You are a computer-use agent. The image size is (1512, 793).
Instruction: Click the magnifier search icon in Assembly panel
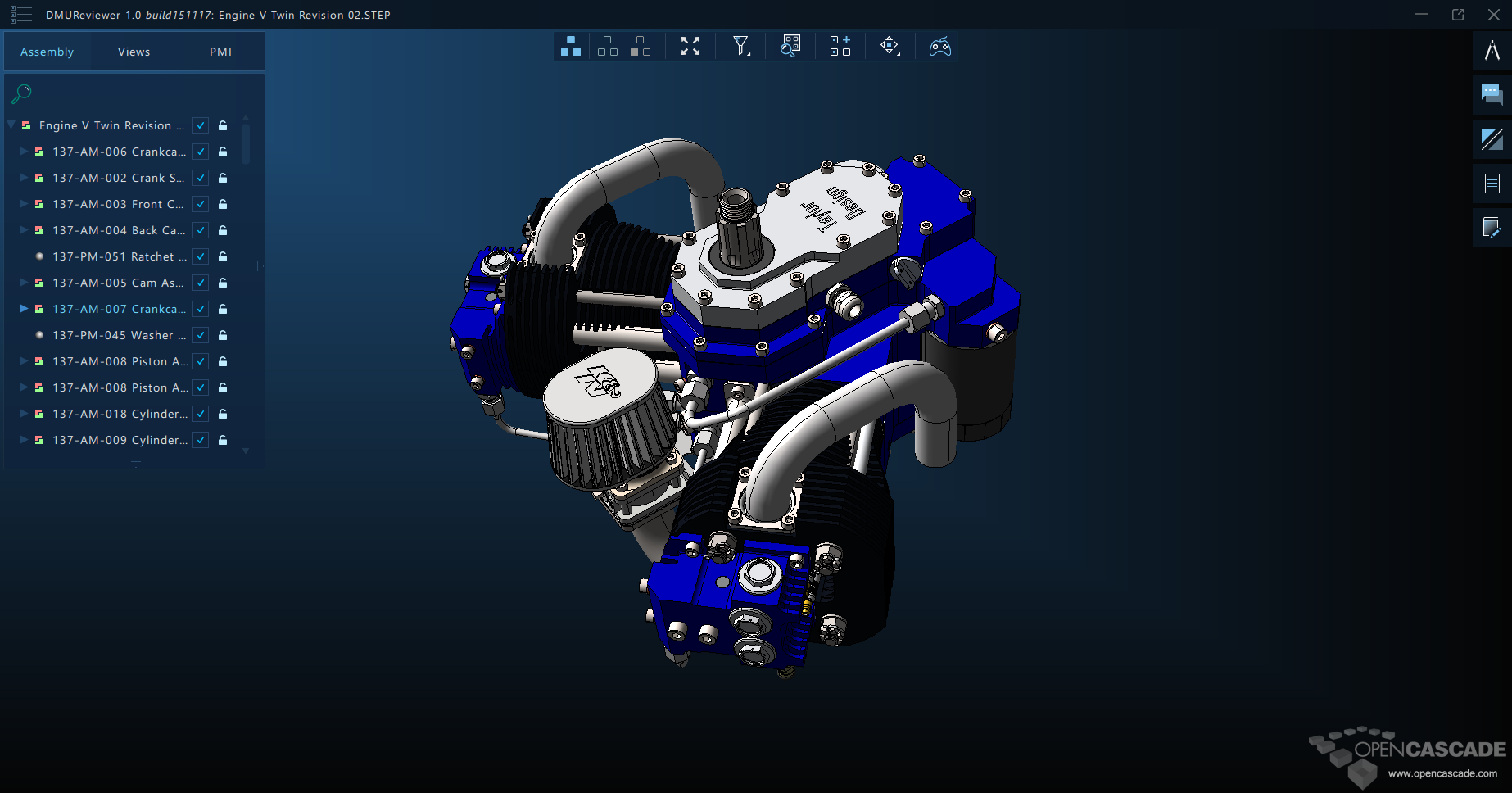tap(21, 93)
